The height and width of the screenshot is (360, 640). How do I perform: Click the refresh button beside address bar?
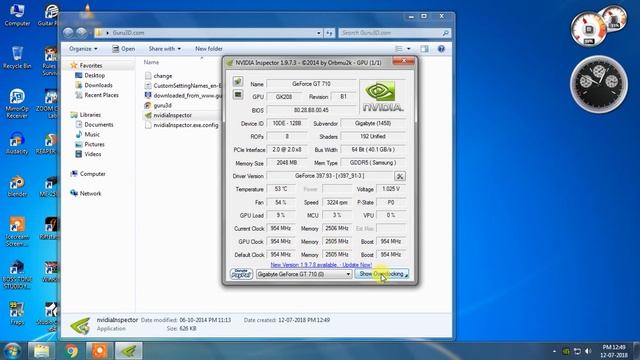(329, 33)
